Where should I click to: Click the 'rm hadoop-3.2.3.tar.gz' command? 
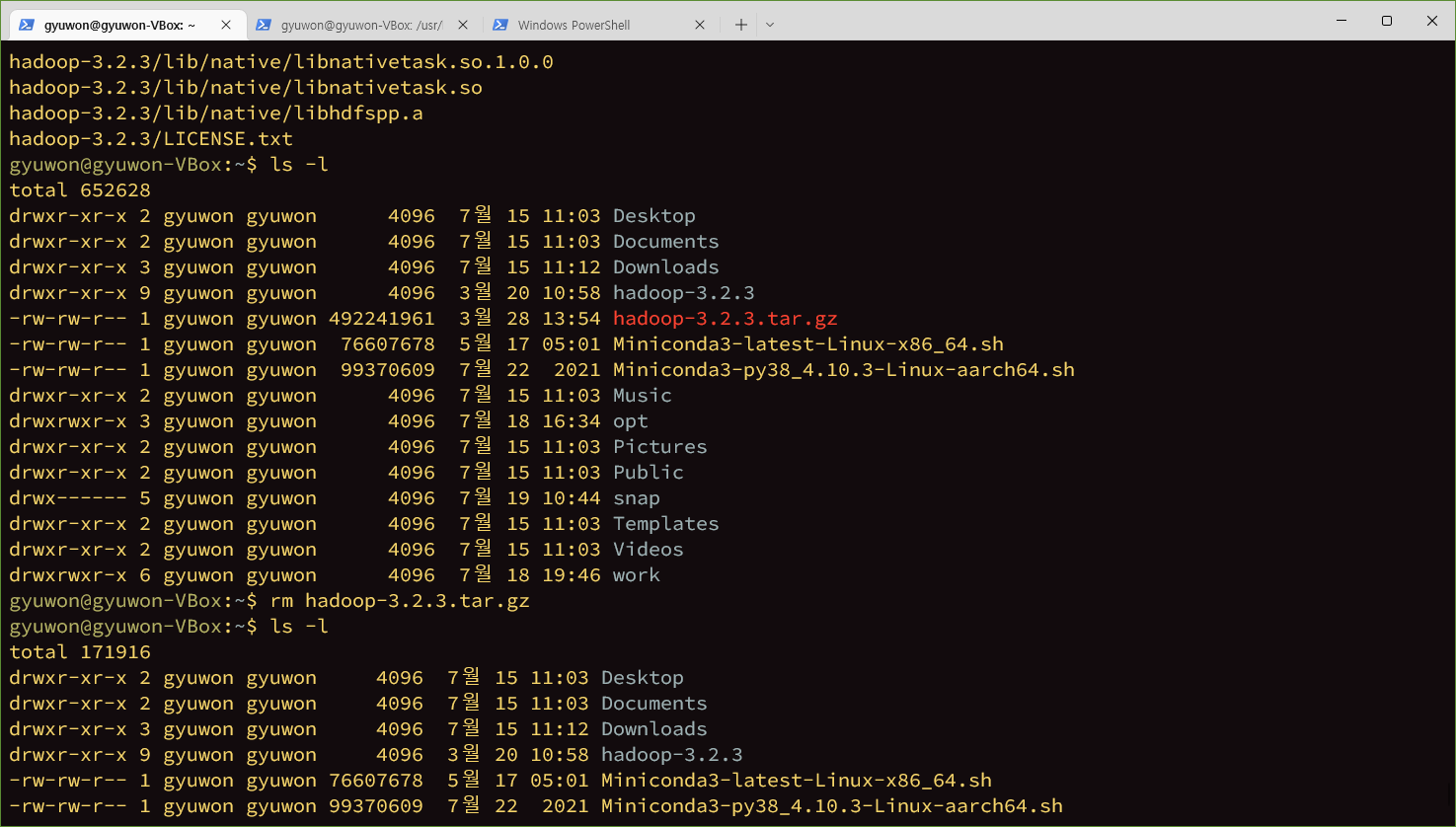[400, 601]
